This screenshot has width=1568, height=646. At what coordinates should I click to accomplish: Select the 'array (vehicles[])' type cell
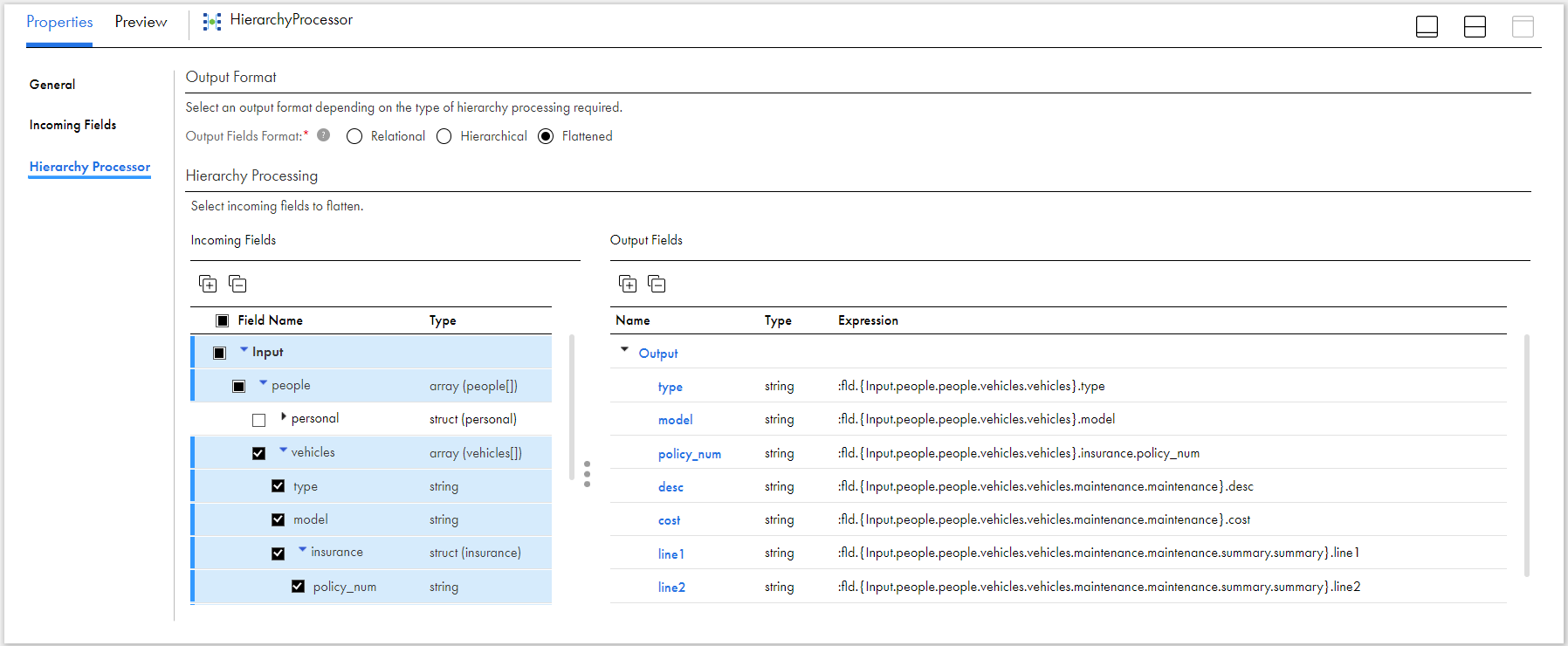click(476, 453)
